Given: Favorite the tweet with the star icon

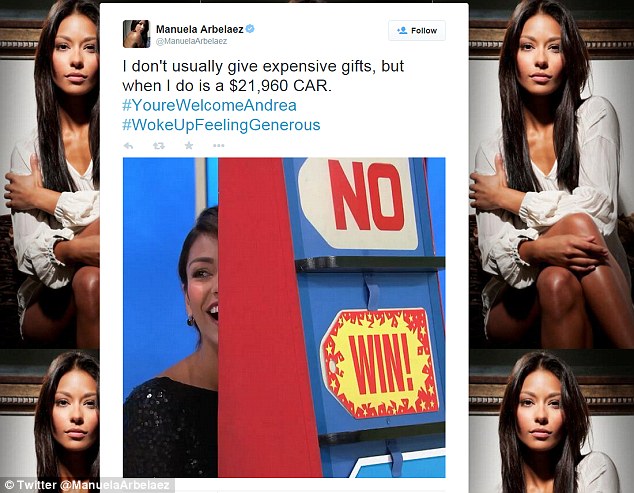Looking at the screenshot, I should pyautogui.click(x=189, y=145).
